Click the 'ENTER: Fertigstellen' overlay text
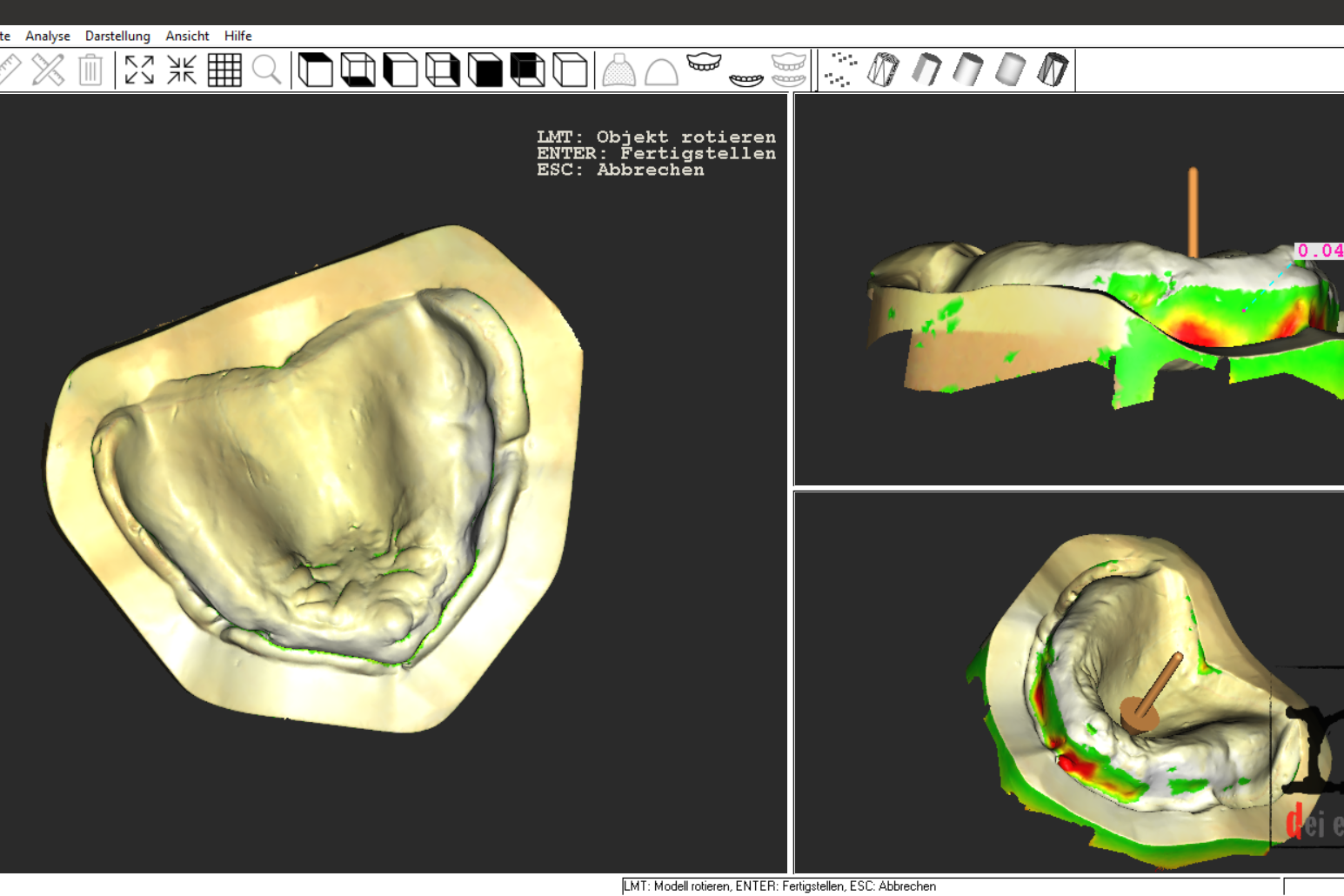This screenshot has width=1344, height=896. (x=657, y=153)
